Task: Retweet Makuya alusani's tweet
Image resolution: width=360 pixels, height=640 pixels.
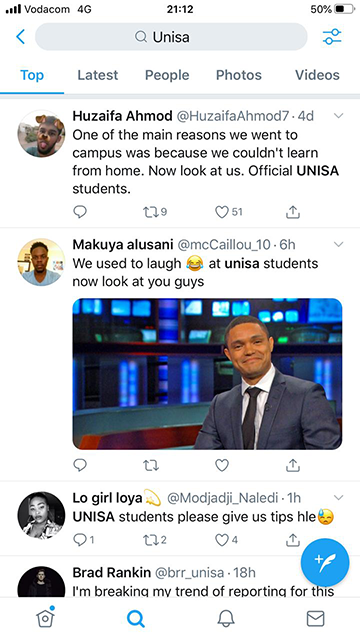Action: [x=151, y=465]
